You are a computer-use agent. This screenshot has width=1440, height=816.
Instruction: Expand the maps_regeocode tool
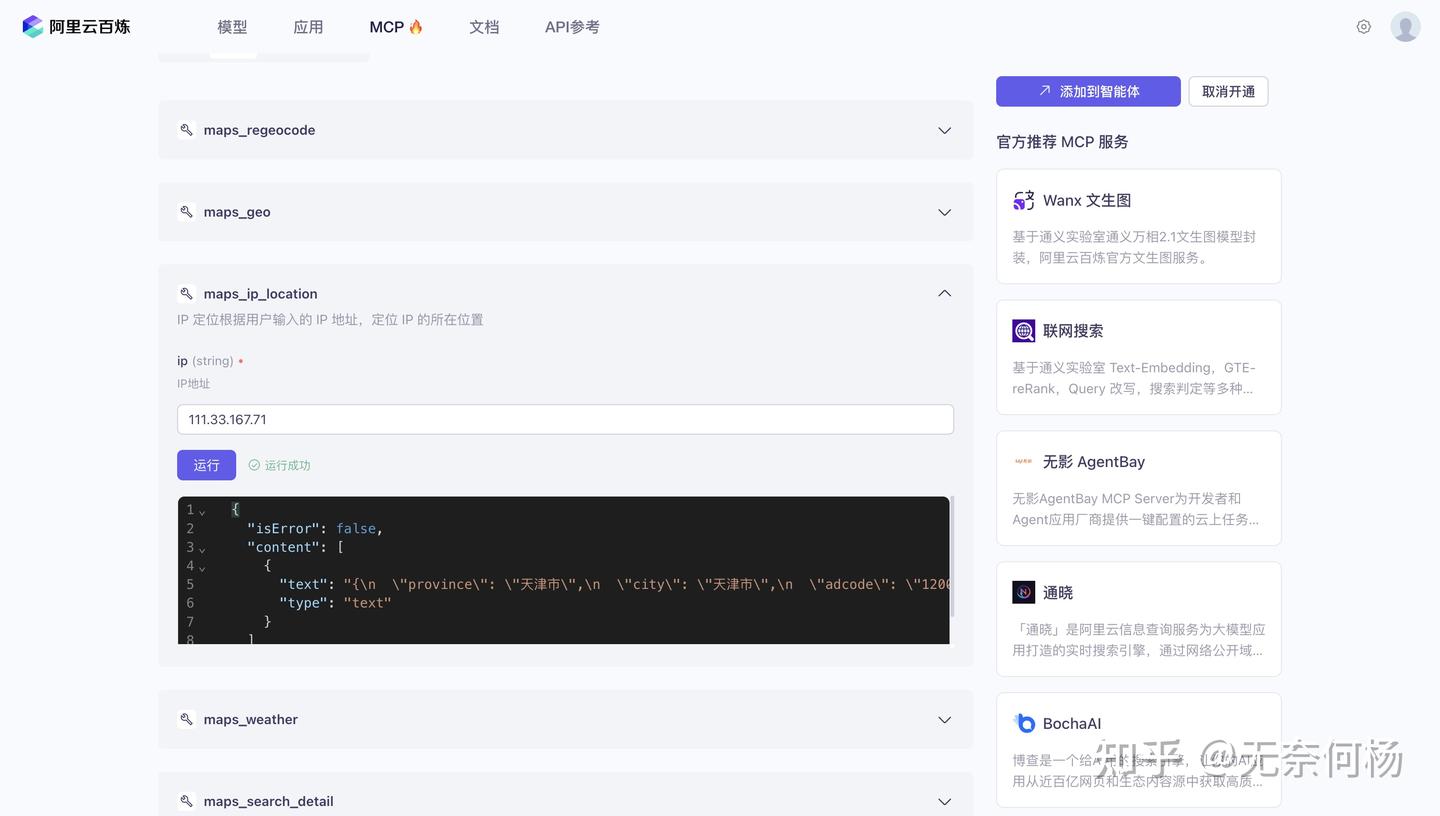point(943,130)
